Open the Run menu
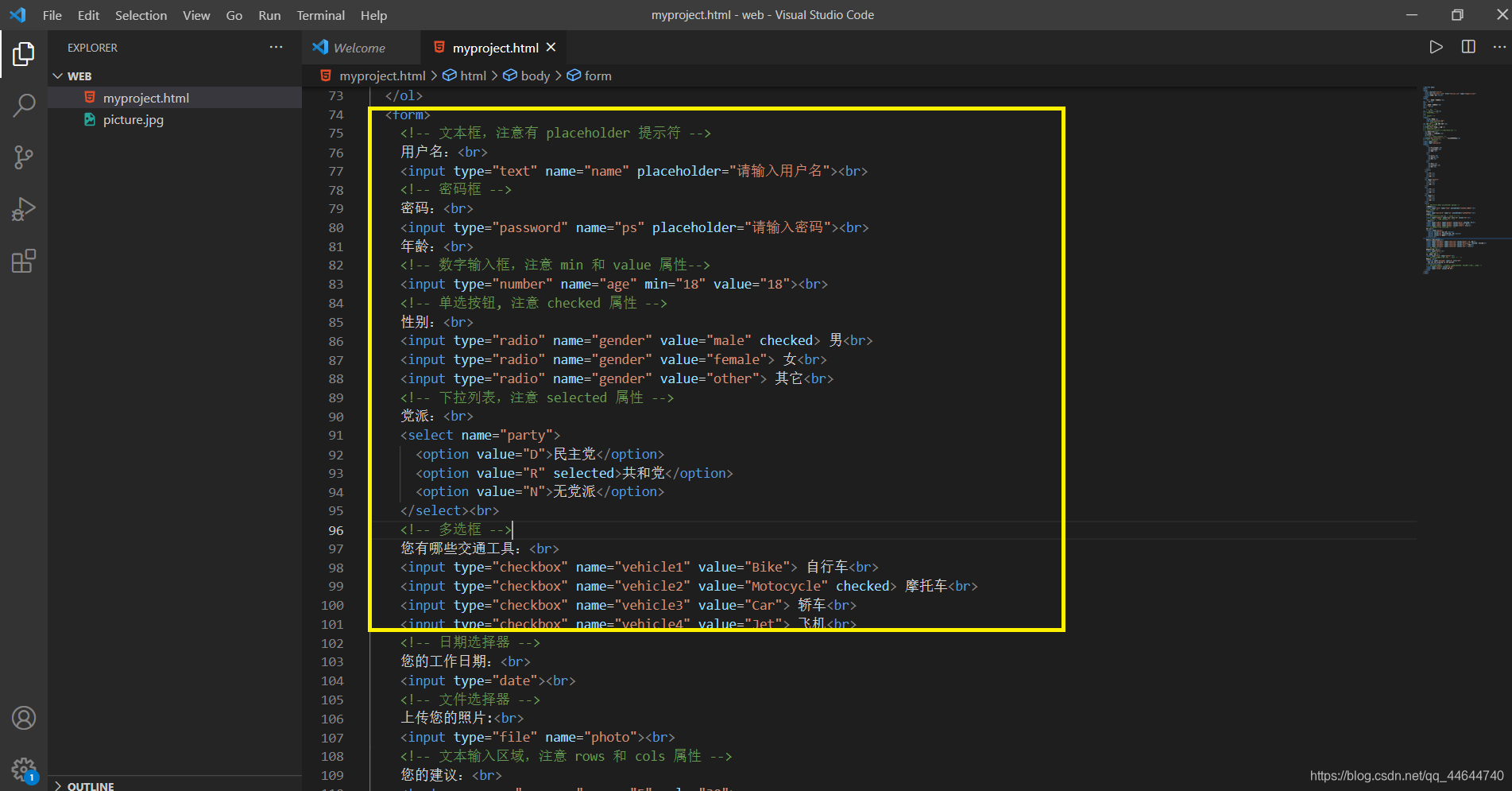Image resolution: width=1512 pixels, height=791 pixels. click(x=269, y=15)
